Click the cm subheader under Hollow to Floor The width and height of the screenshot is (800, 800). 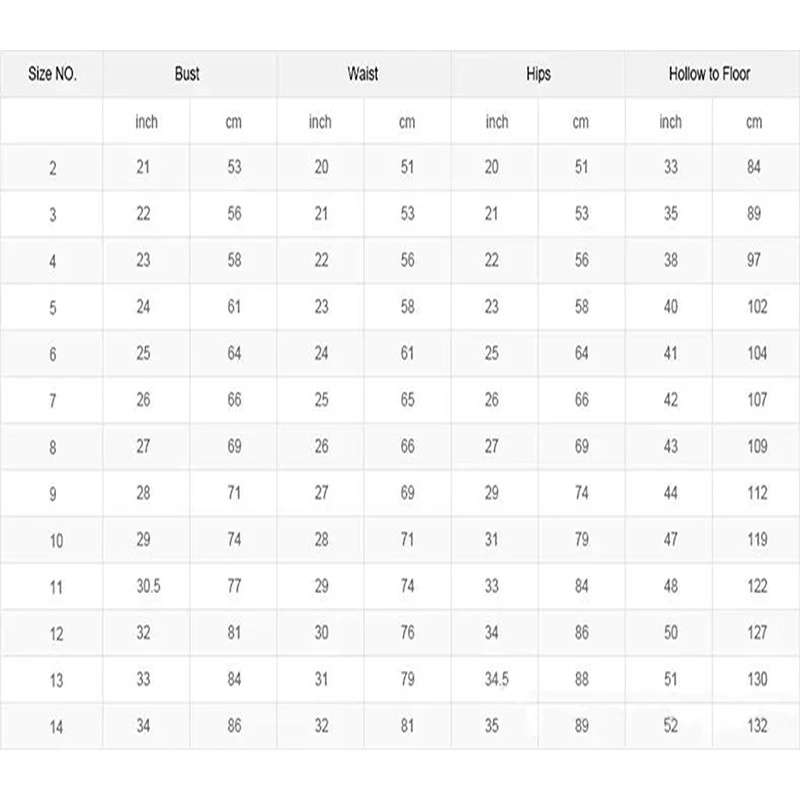pos(754,122)
